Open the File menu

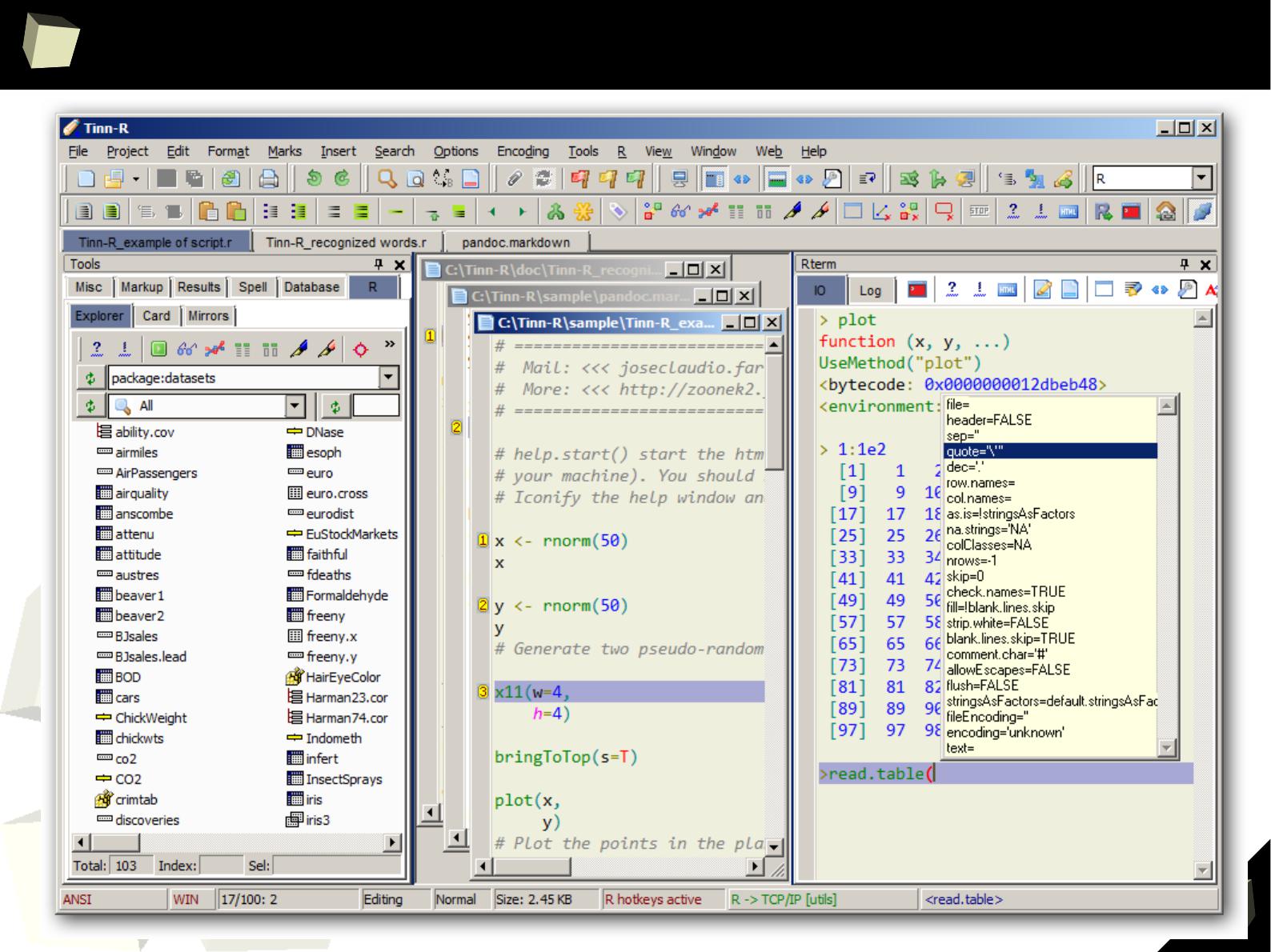click(x=78, y=151)
